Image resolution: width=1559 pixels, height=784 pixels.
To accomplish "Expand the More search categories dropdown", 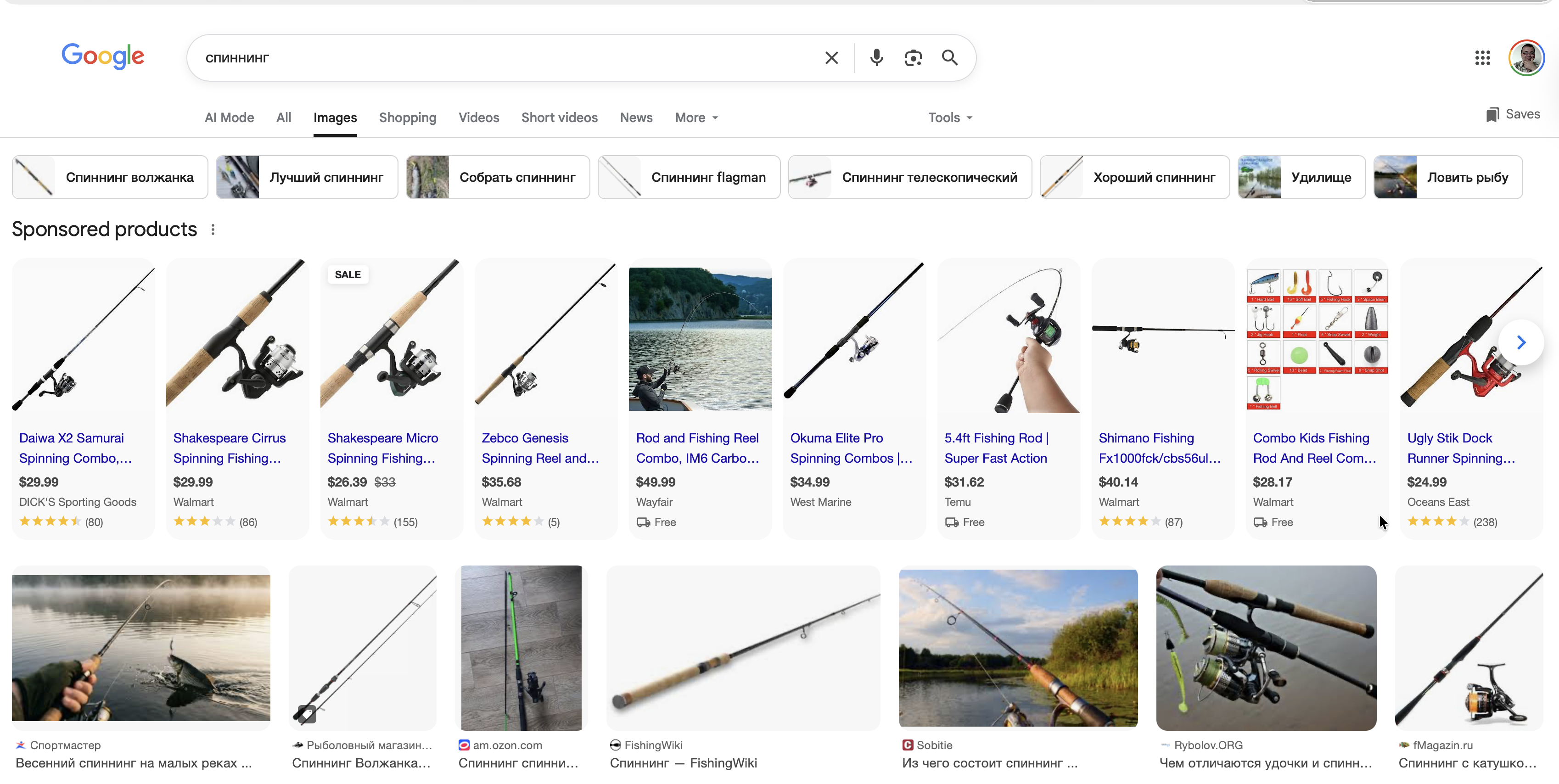I will point(696,118).
